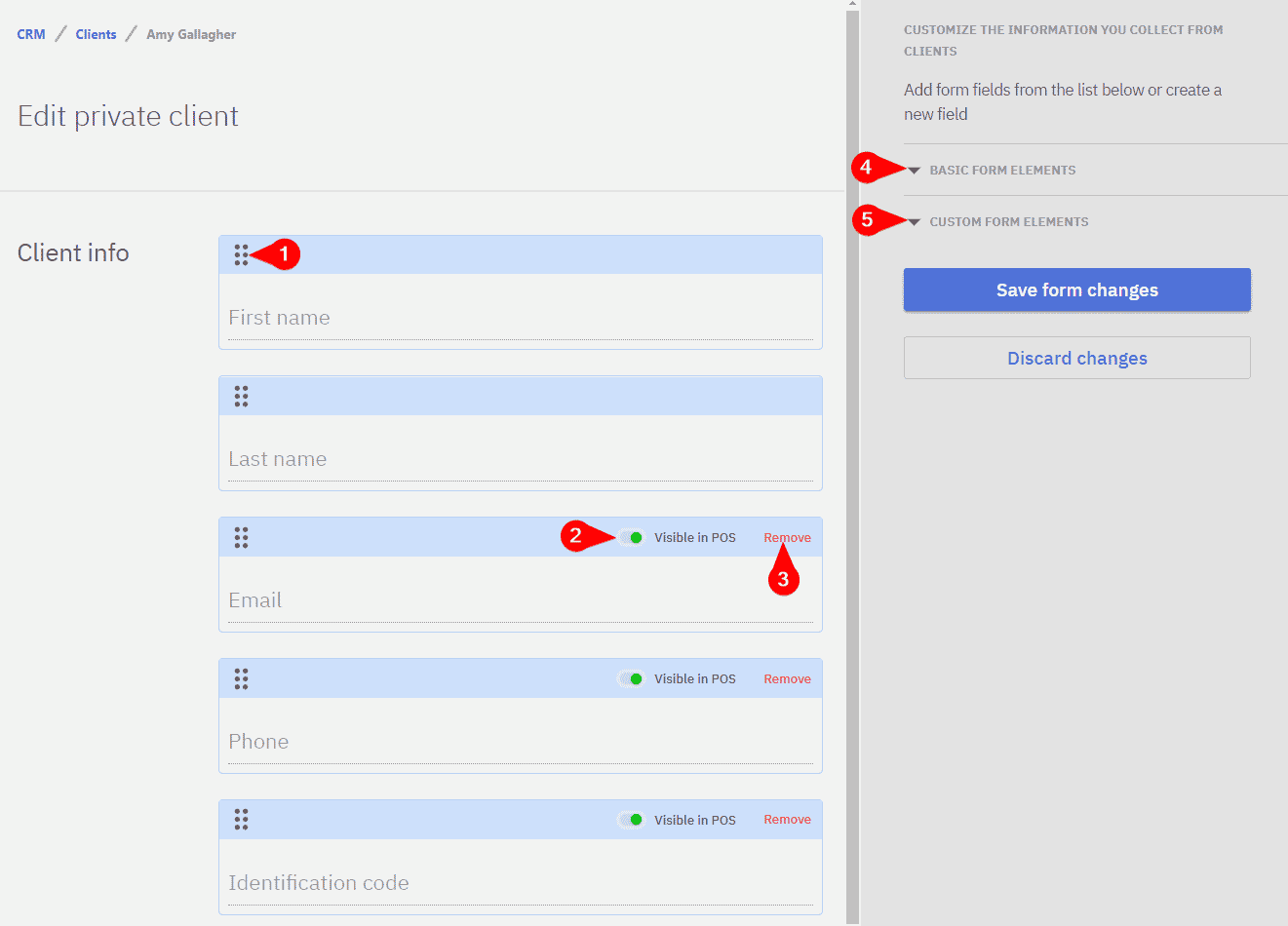The width and height of the screenshot is (1288, 926).
Task: Remove the Email field
Action: coord(787,538)
